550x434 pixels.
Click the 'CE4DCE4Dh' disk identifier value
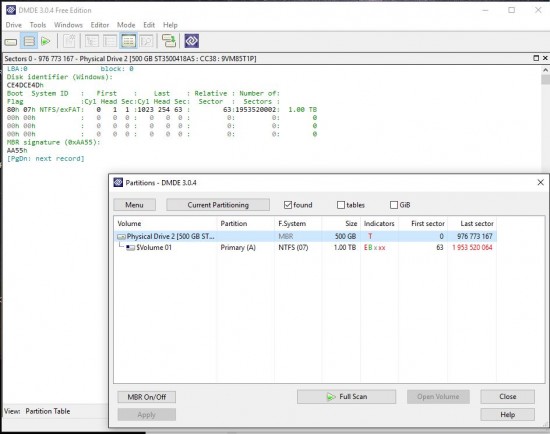pyautogui.click(x=25, y=85)
